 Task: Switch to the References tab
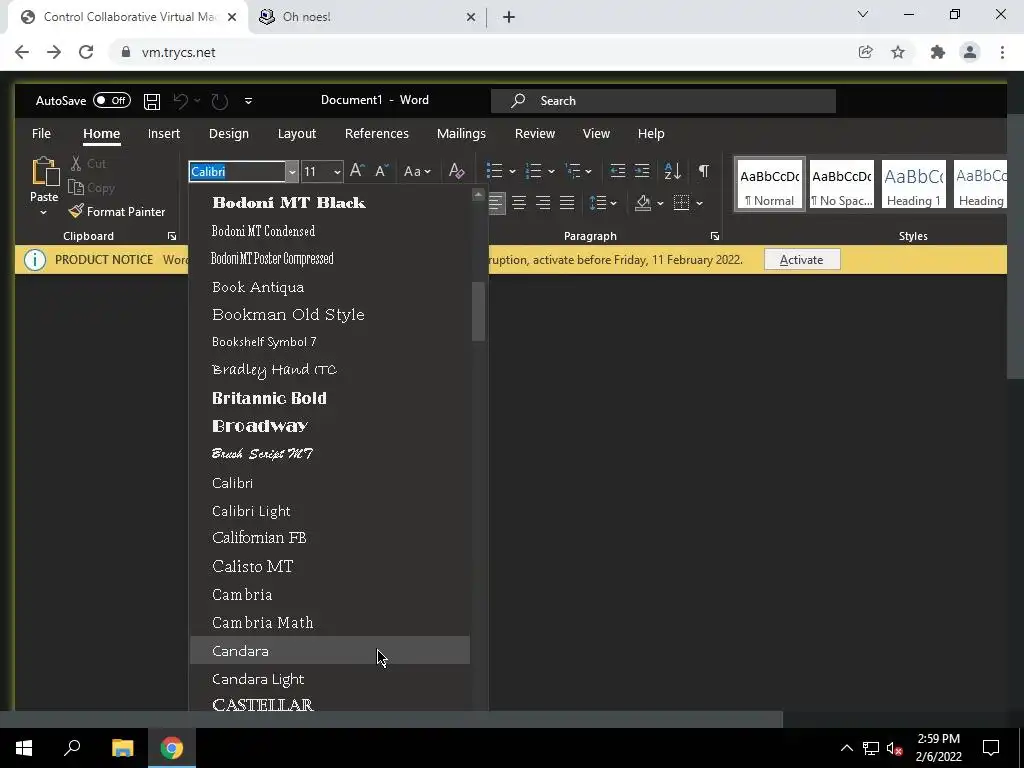[377, 133]
